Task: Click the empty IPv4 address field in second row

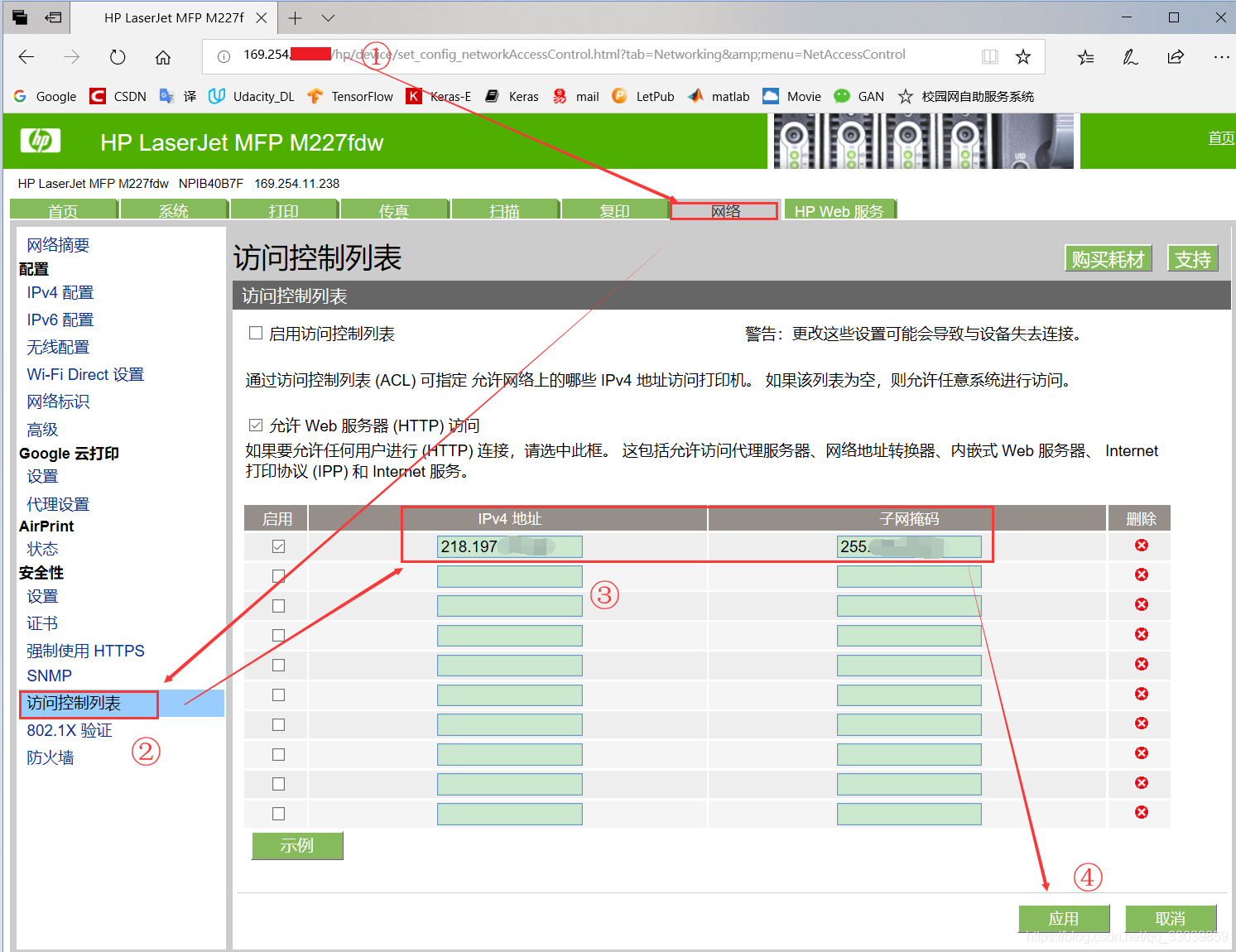Action: pos(510,576)
